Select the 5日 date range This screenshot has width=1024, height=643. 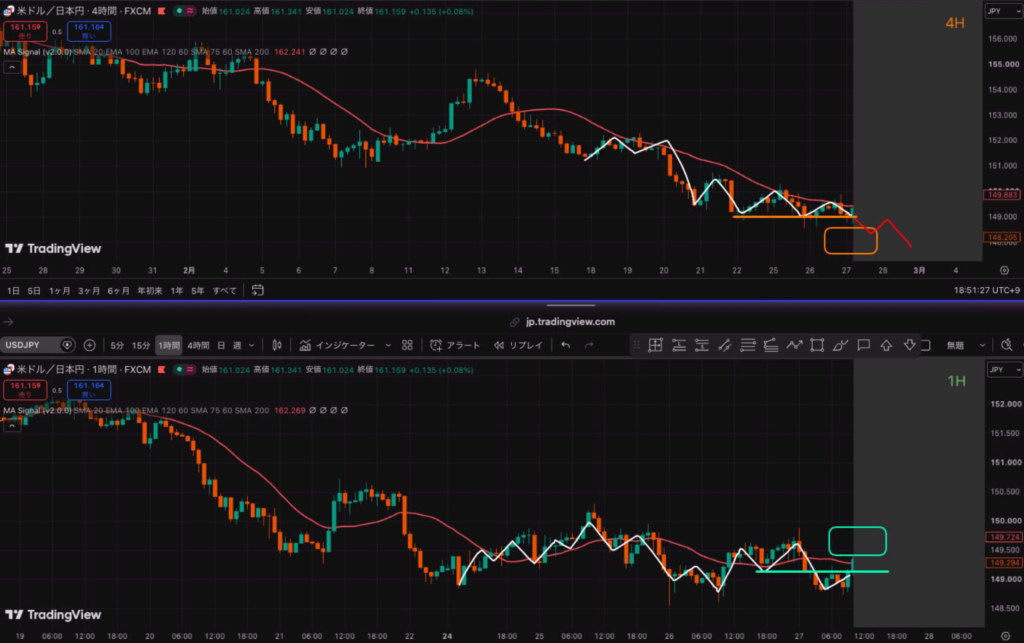(33, 290)
